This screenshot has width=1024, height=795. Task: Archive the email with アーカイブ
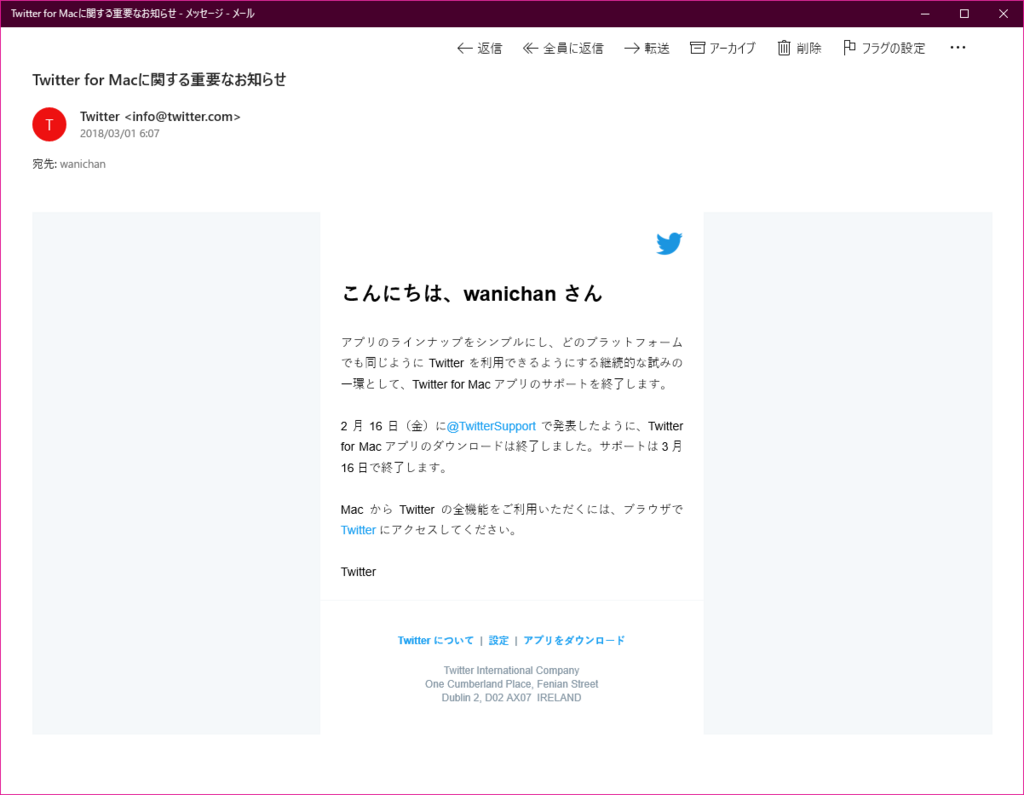723,48
